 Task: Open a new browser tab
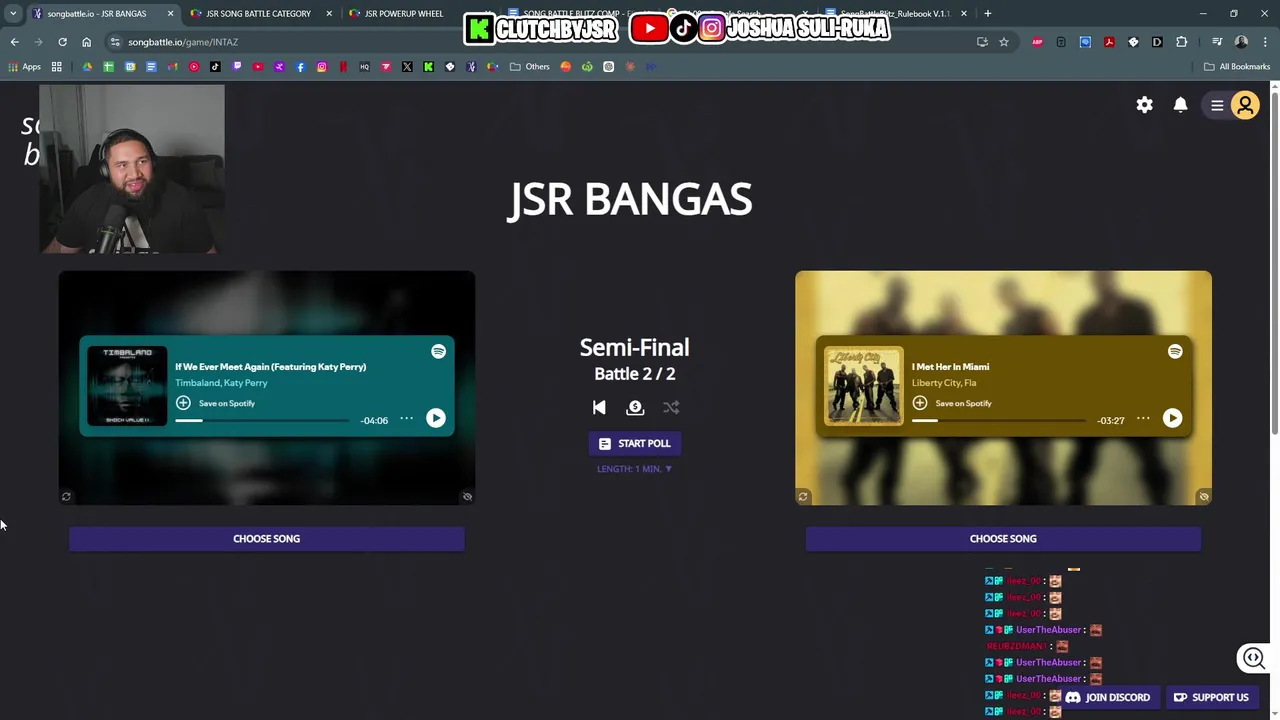pyautogui.click(x=987, y=14)
